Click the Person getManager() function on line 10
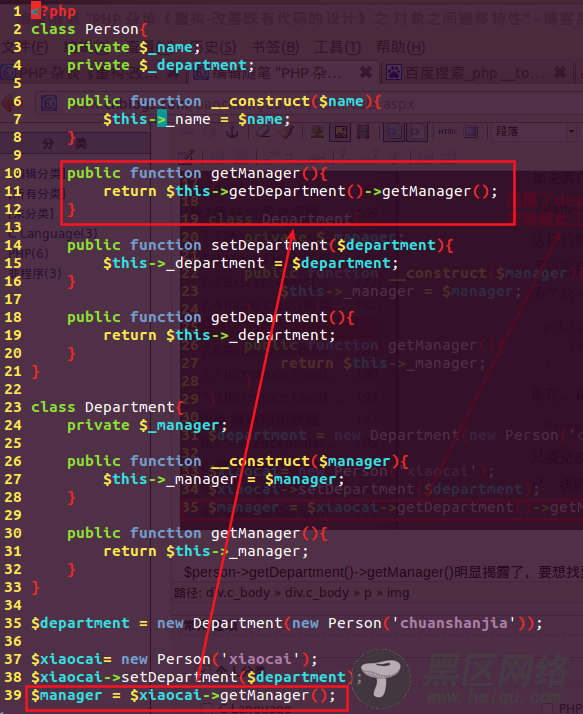The height and width of the screenshot is (714, 583). 197,173
